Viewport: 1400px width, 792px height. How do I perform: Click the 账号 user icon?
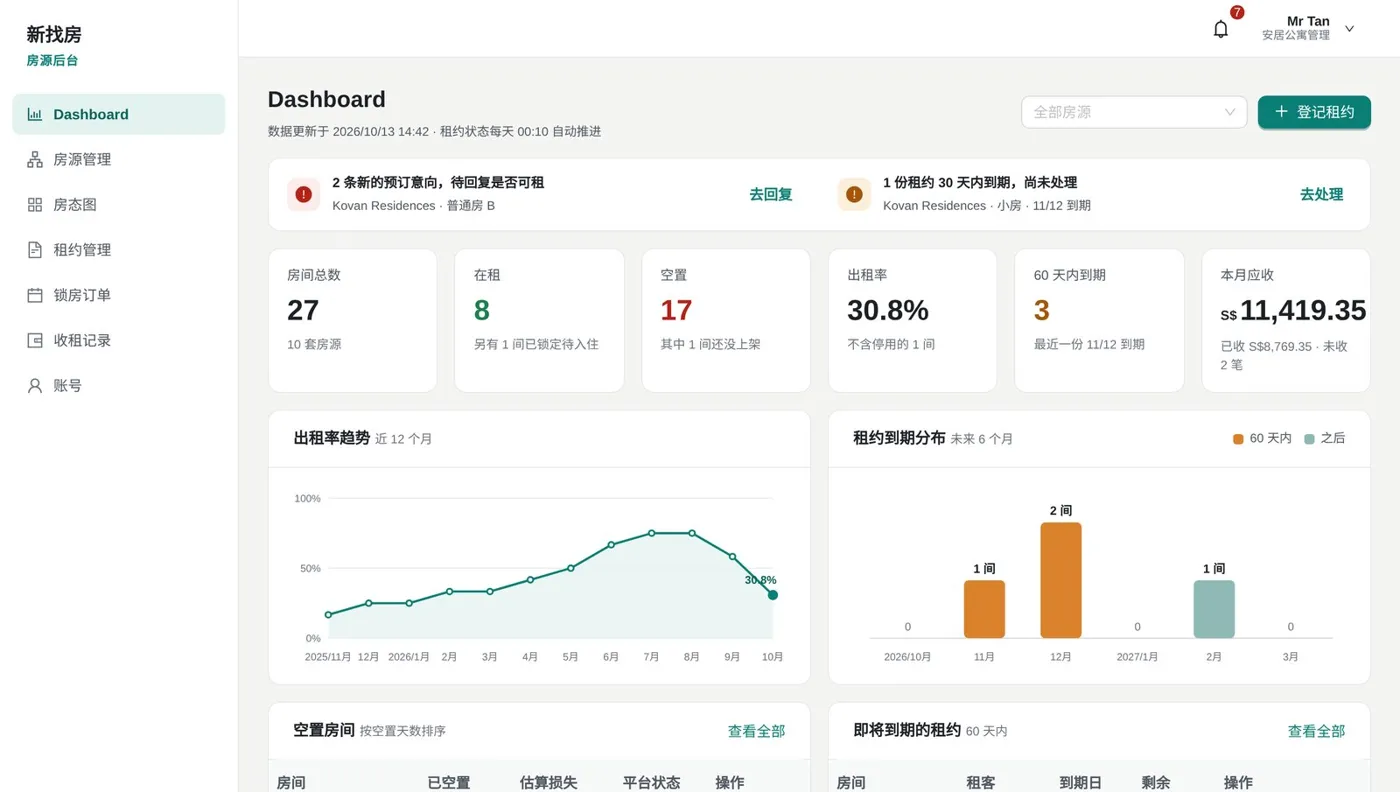point(35,385)
